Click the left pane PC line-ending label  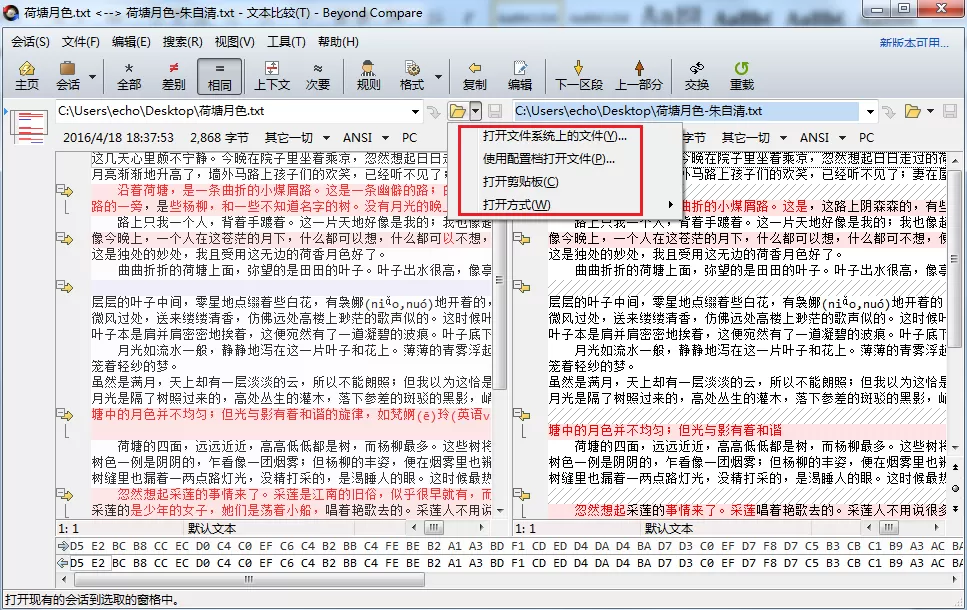pos(409,138)
